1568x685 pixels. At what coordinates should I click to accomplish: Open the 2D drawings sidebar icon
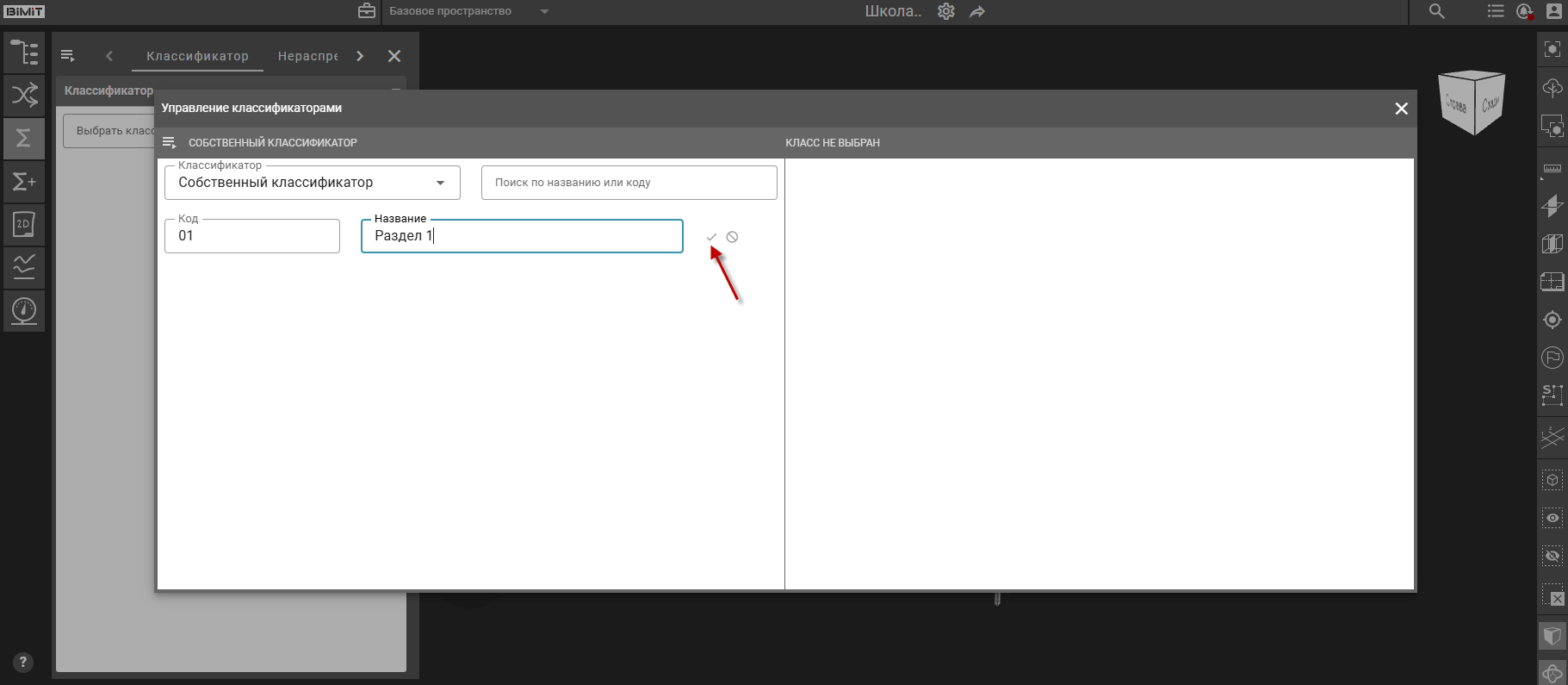point(24,225)
